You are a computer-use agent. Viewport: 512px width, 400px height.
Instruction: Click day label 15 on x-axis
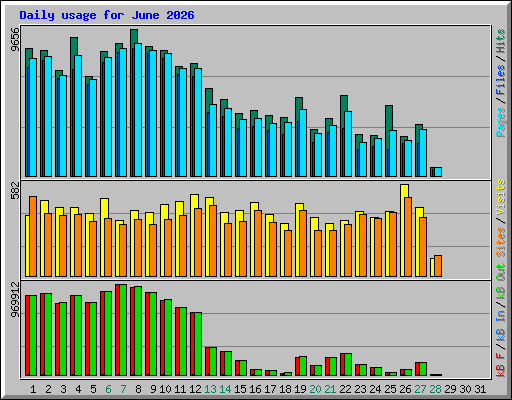[x=240, y=389]
